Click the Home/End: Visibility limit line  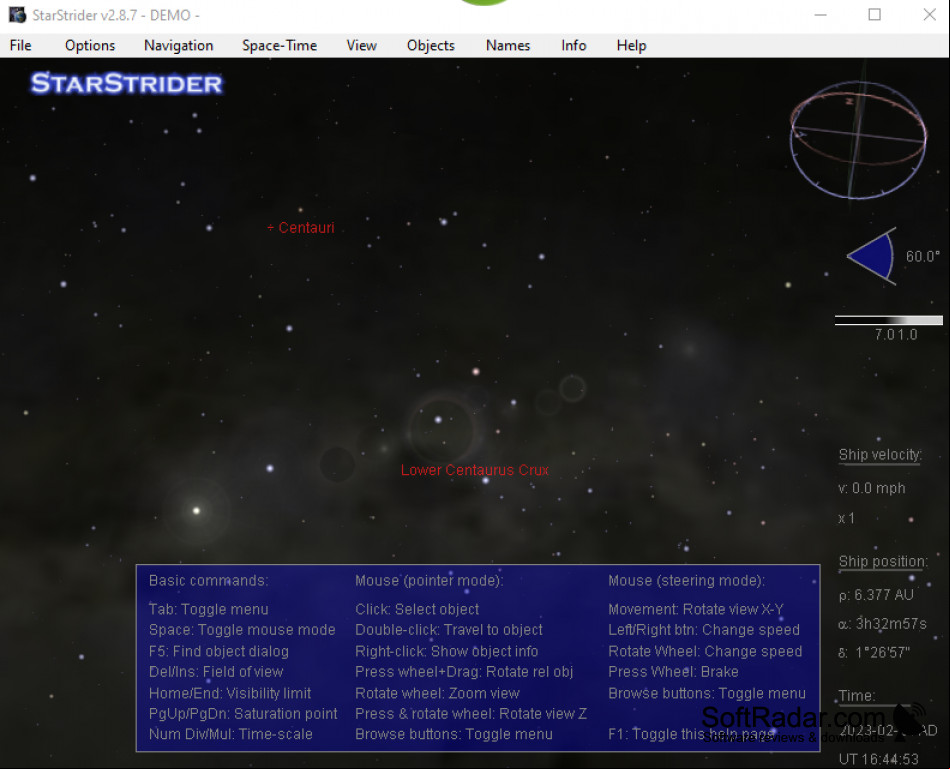tap(230, 693)
